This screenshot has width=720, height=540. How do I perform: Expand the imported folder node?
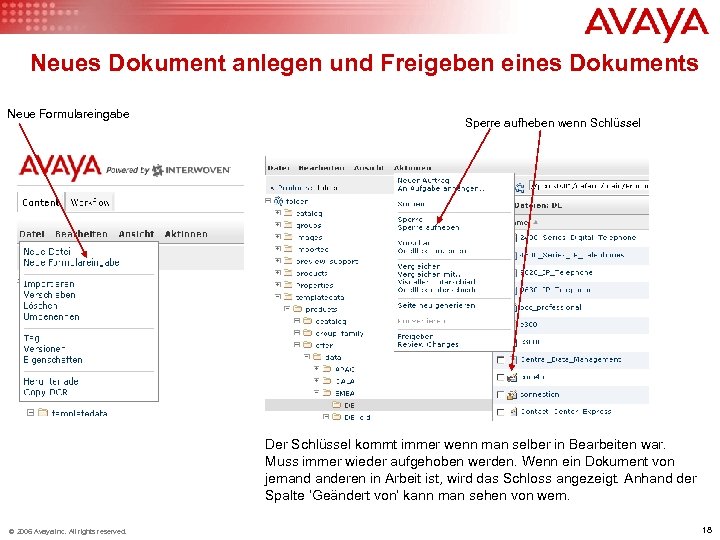click(278, 249)
